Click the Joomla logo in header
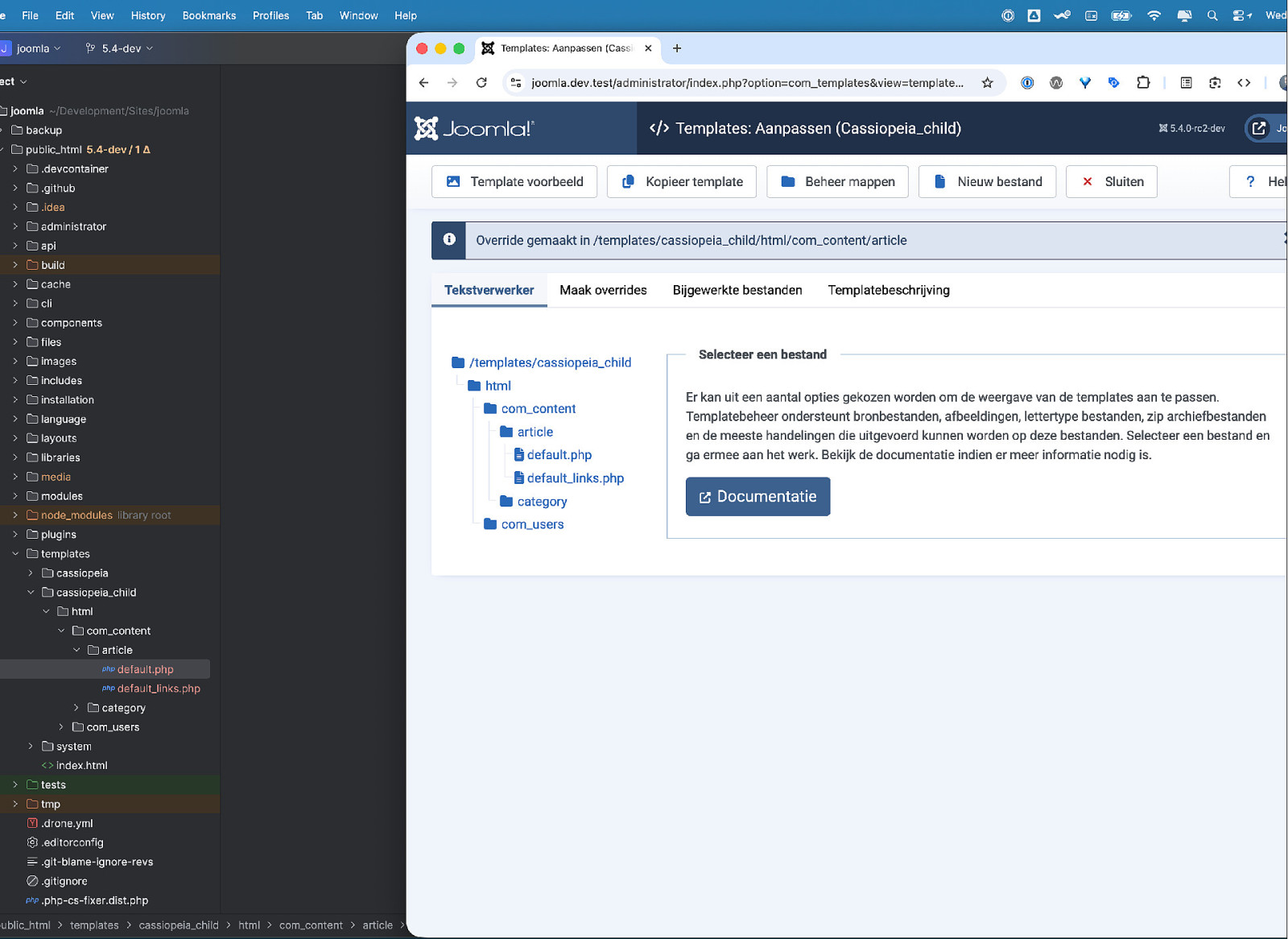The height and width of the screenshot is (939, 1288). [x=473, y=129]
